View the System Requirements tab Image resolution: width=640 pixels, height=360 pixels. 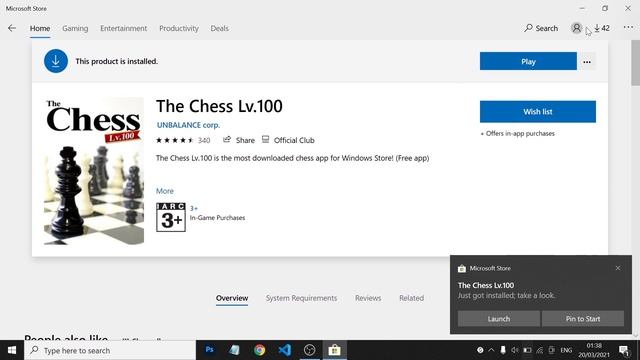coord(302,298)
